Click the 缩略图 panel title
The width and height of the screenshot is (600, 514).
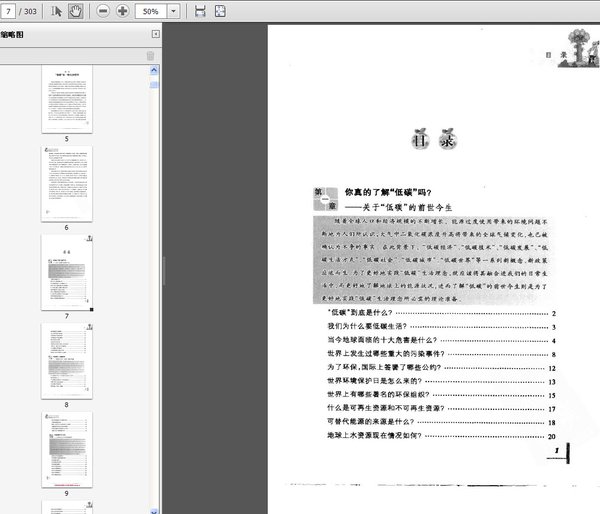click(12, 34)
